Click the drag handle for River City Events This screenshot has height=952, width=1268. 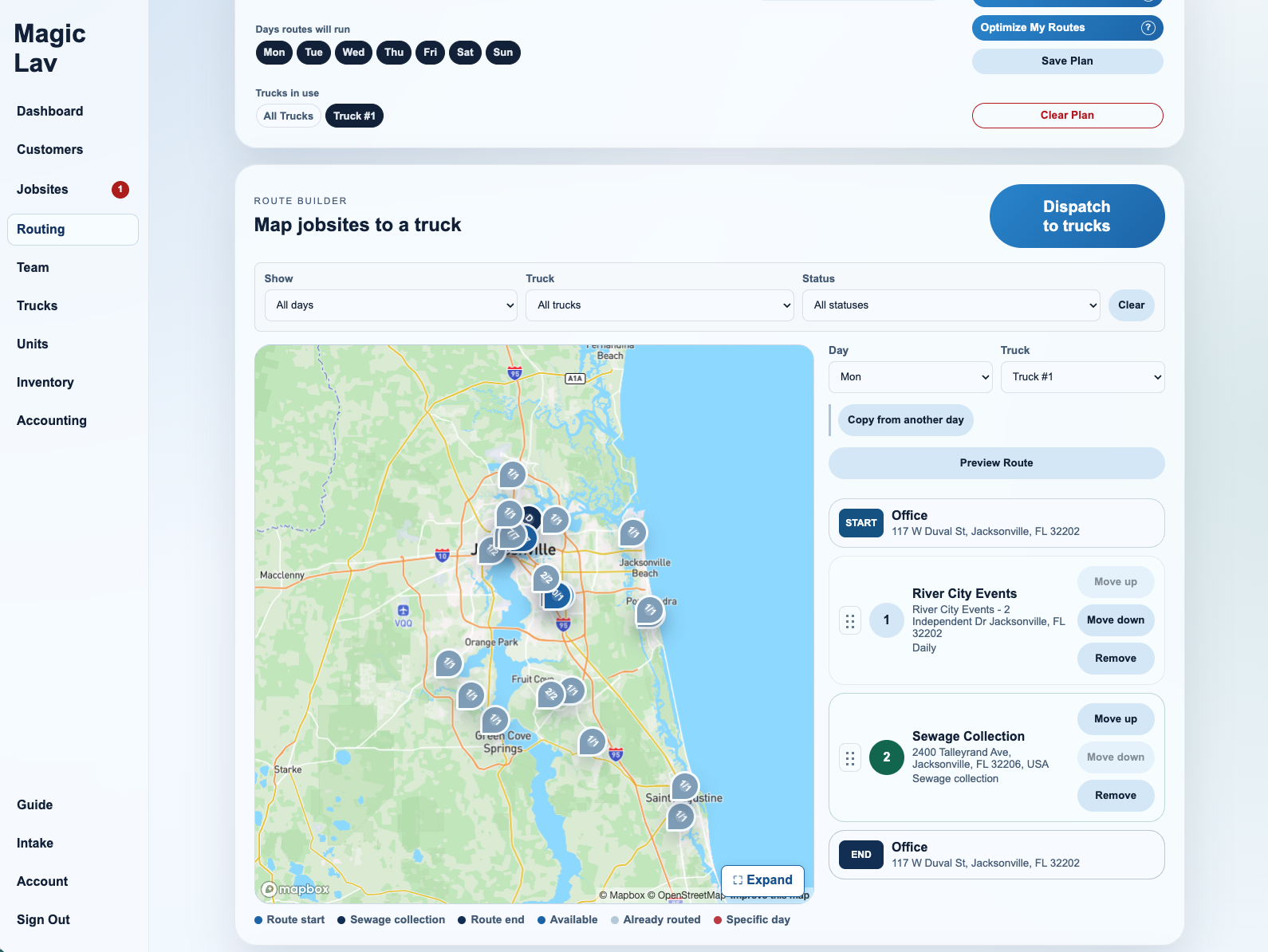850,620
